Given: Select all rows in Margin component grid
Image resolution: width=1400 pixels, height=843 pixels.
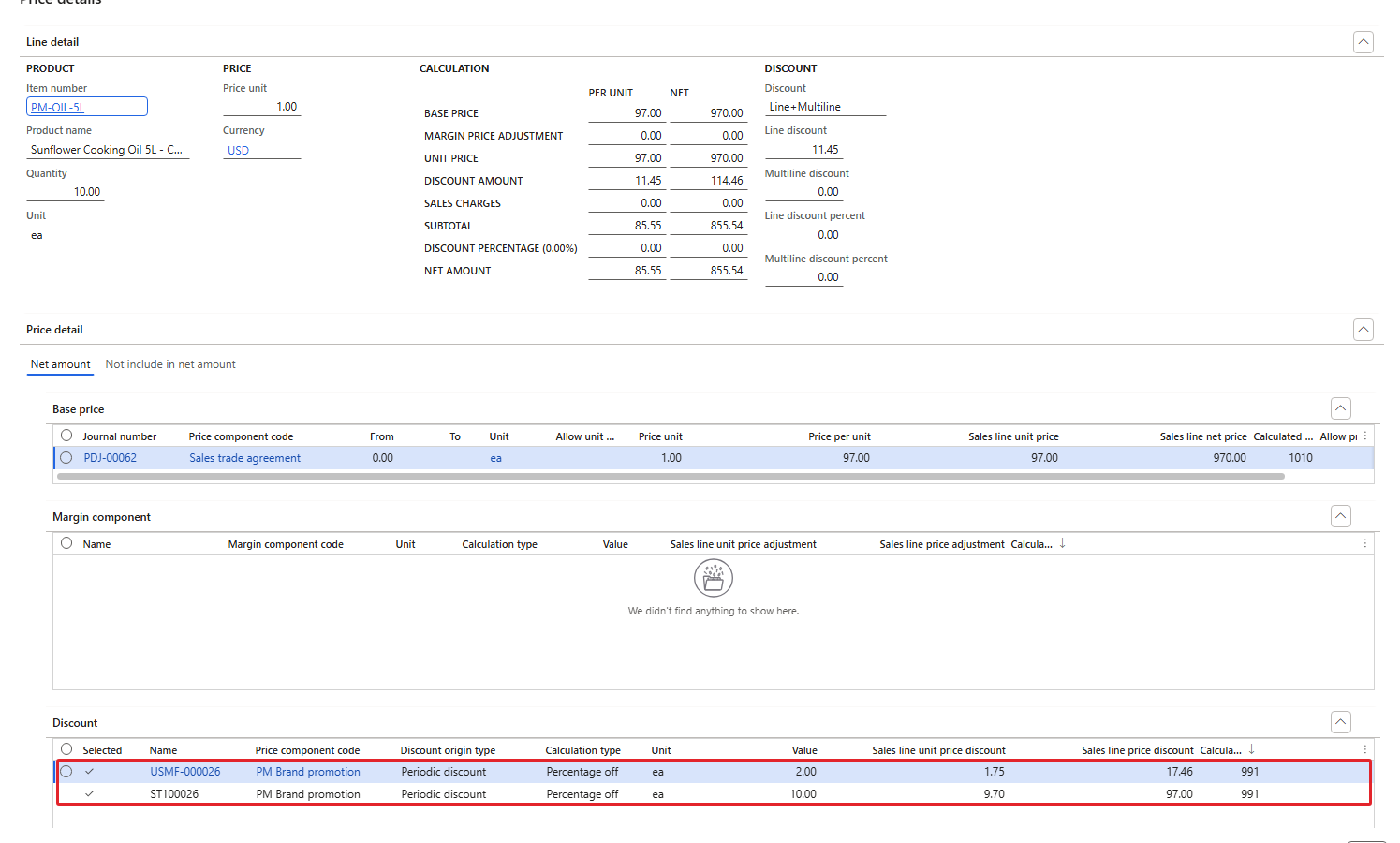Looking at the screenshot, I should (x=66, y=543).
